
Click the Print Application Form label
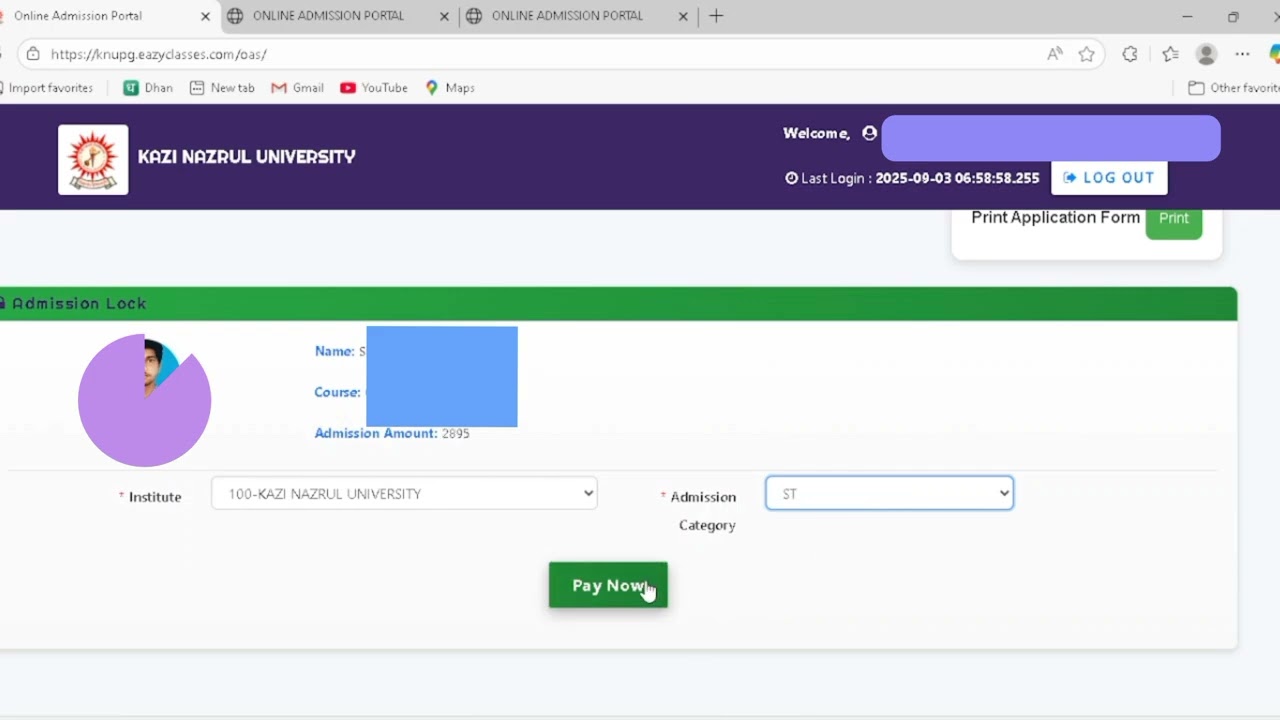(1055, 218)
